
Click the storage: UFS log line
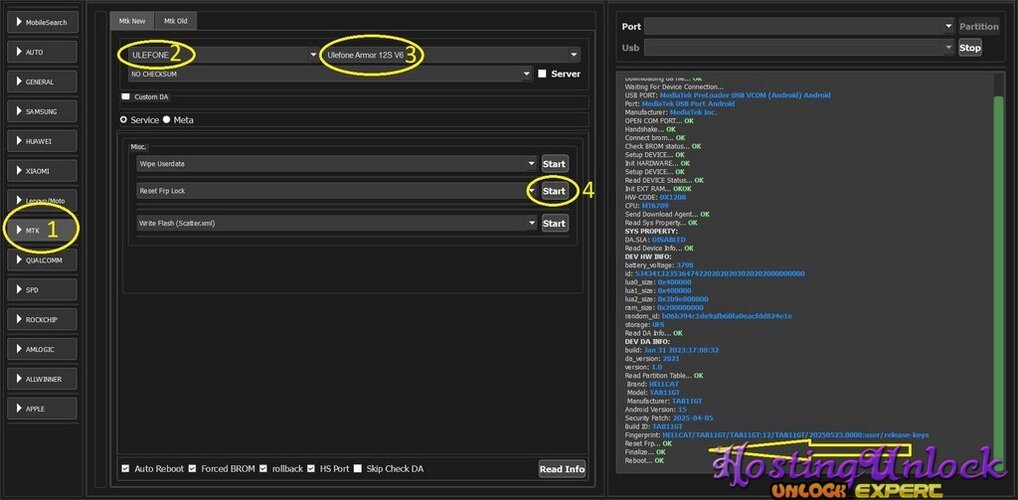(645, 325)
